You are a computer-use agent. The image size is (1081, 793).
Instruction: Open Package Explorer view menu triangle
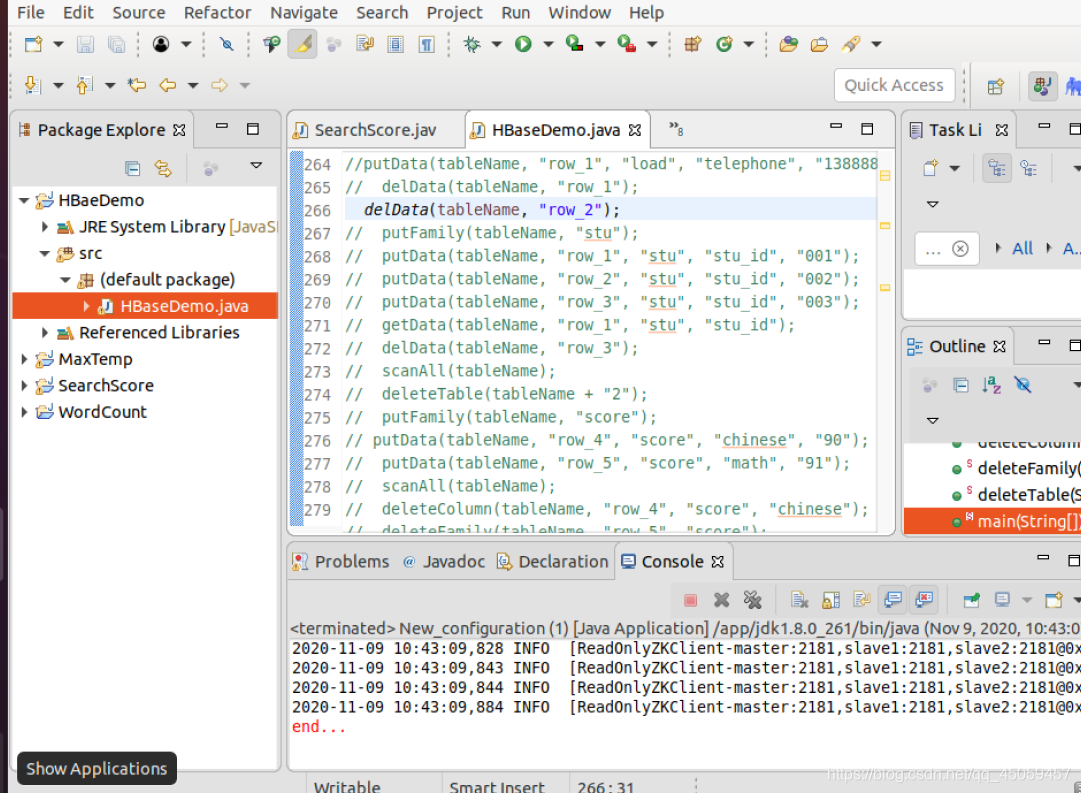point(256,165)
